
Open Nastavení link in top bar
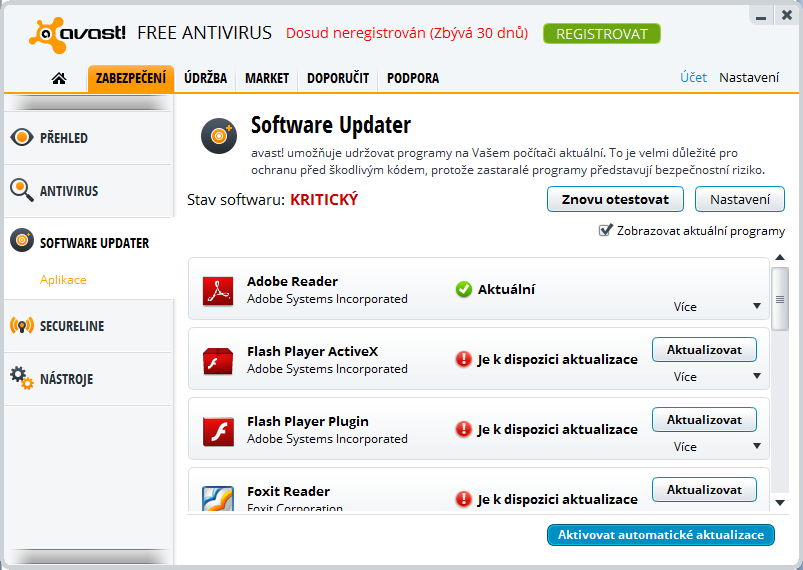pyautogui.click(x=749, y=77)
